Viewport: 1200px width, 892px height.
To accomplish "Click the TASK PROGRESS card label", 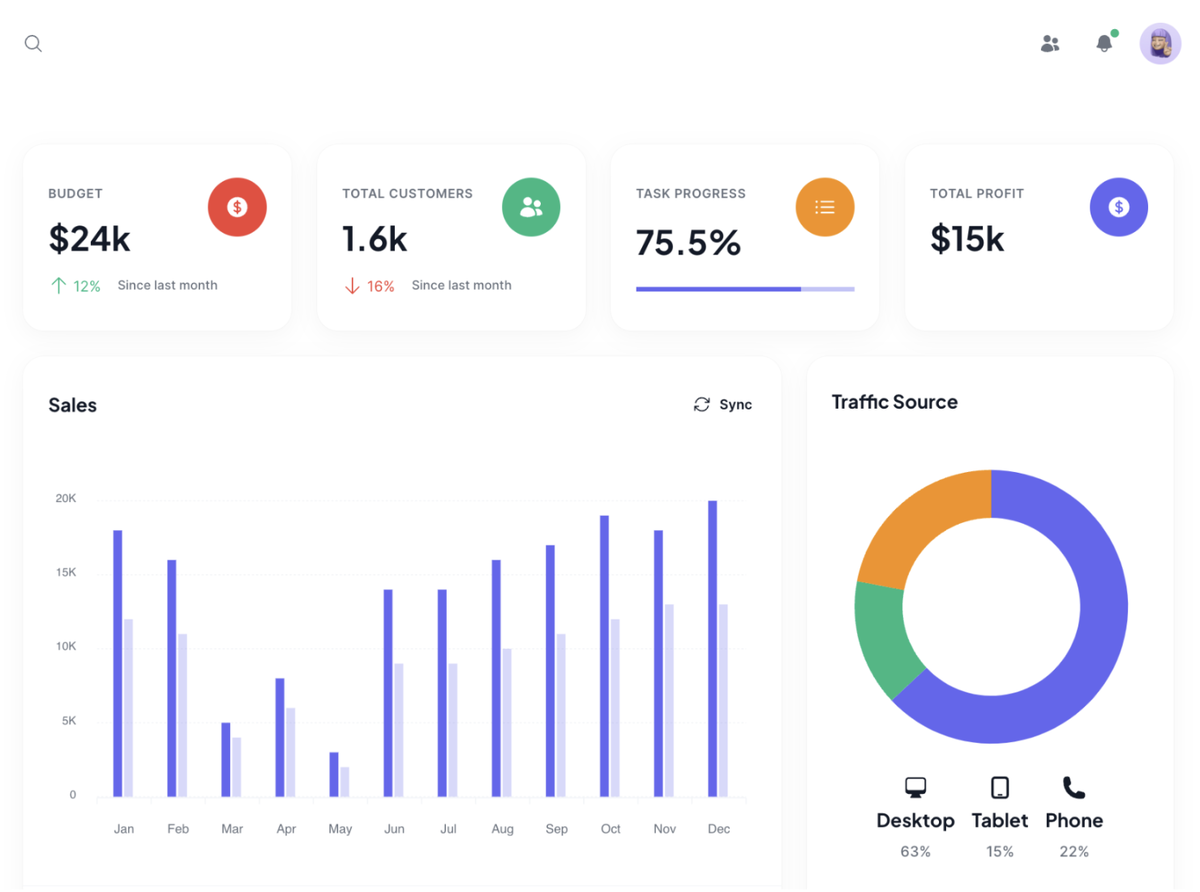I will coord(691,193).
